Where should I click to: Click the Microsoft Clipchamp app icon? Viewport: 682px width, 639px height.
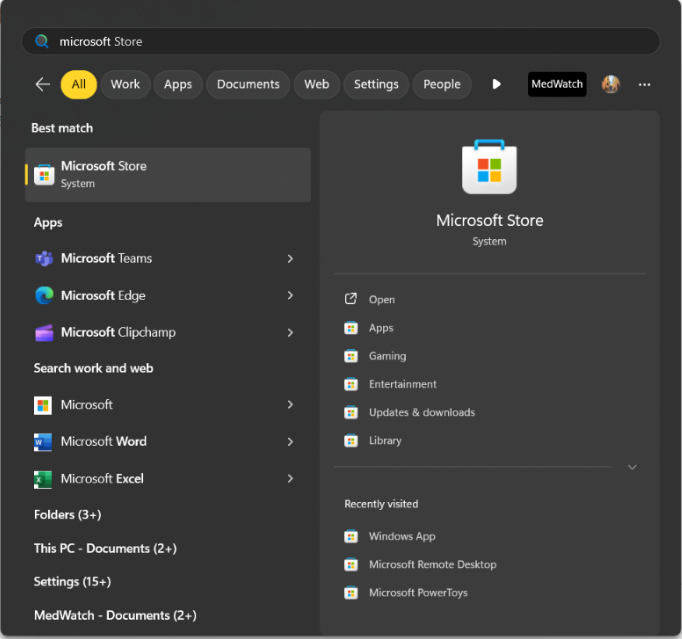pyautogui.click(x=44, y=333)
